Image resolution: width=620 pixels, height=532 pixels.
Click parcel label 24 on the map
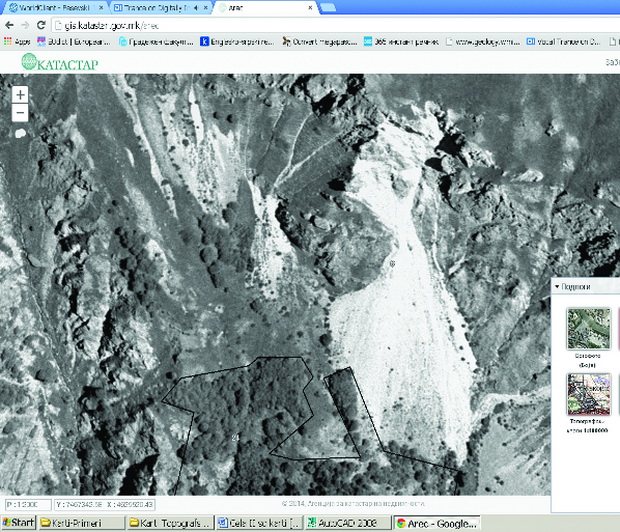(x=235, y=437)
